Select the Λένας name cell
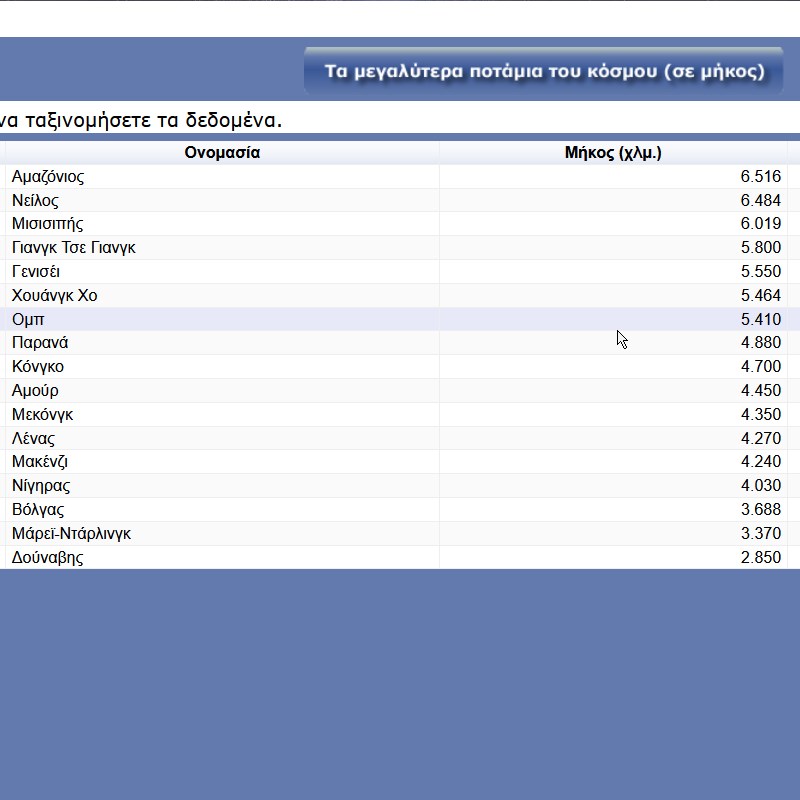Image resolution: width=800 pixels, height=800 pixels. pos(222,438)
